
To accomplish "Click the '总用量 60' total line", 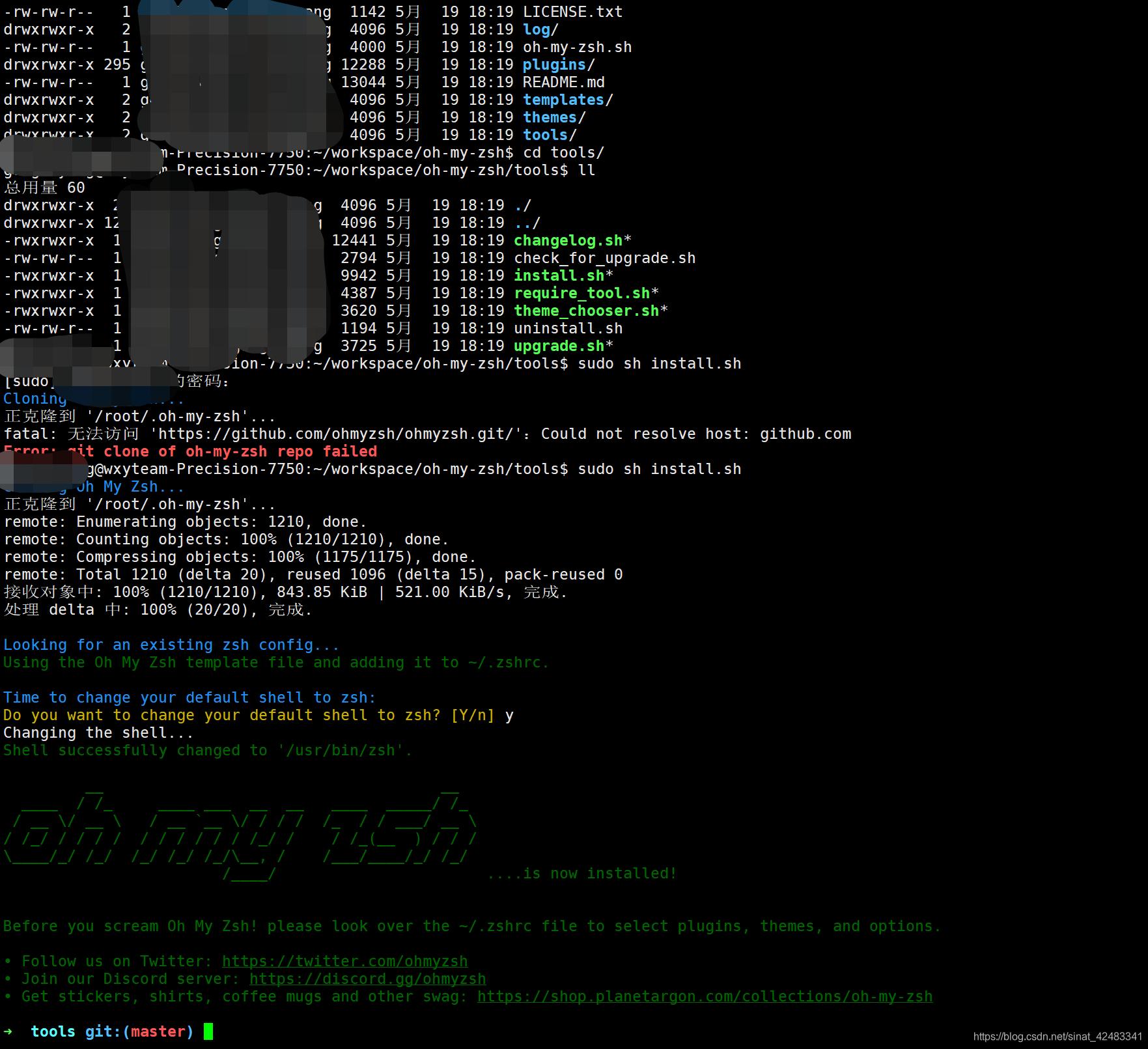I will point(44,188).
